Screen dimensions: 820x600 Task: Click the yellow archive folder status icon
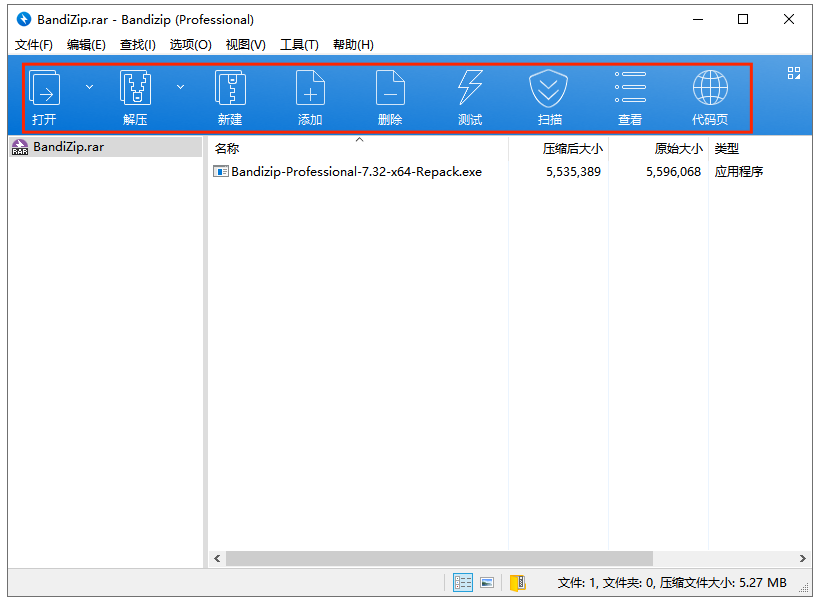click(x=518, y=582)
